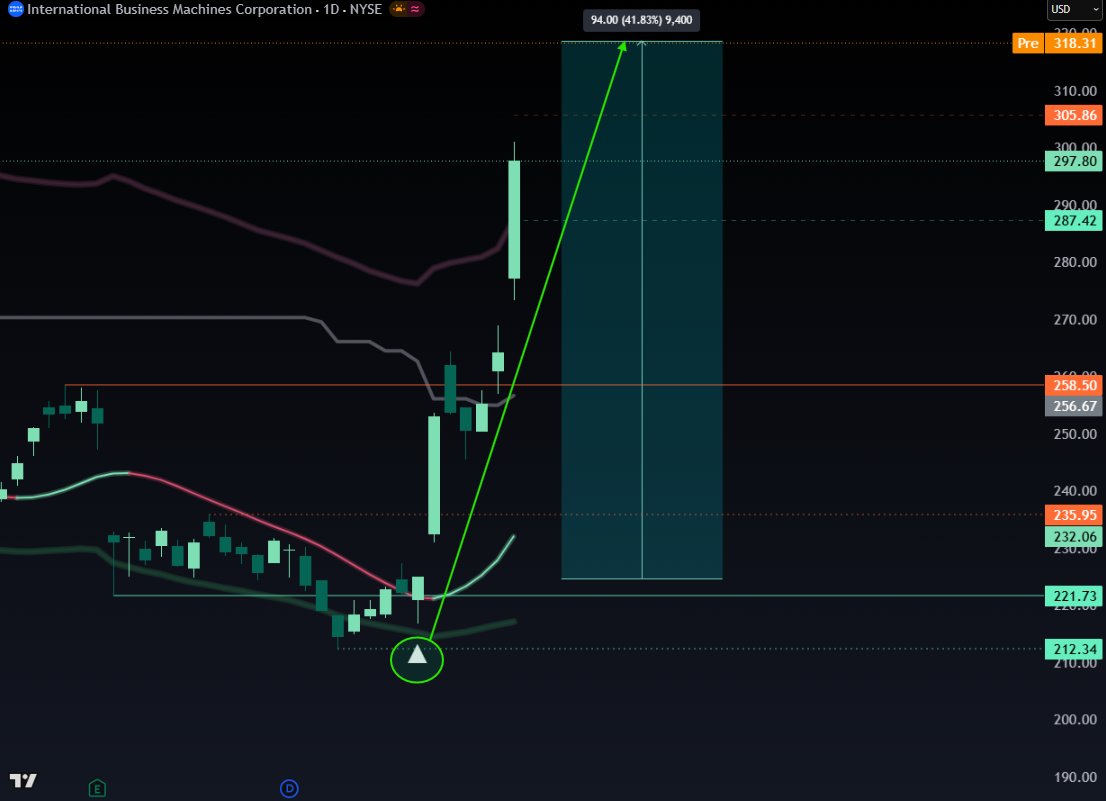The image size is (1106, 801).
Task: Click the 212.34 low price label
Action: point(1074,649)
